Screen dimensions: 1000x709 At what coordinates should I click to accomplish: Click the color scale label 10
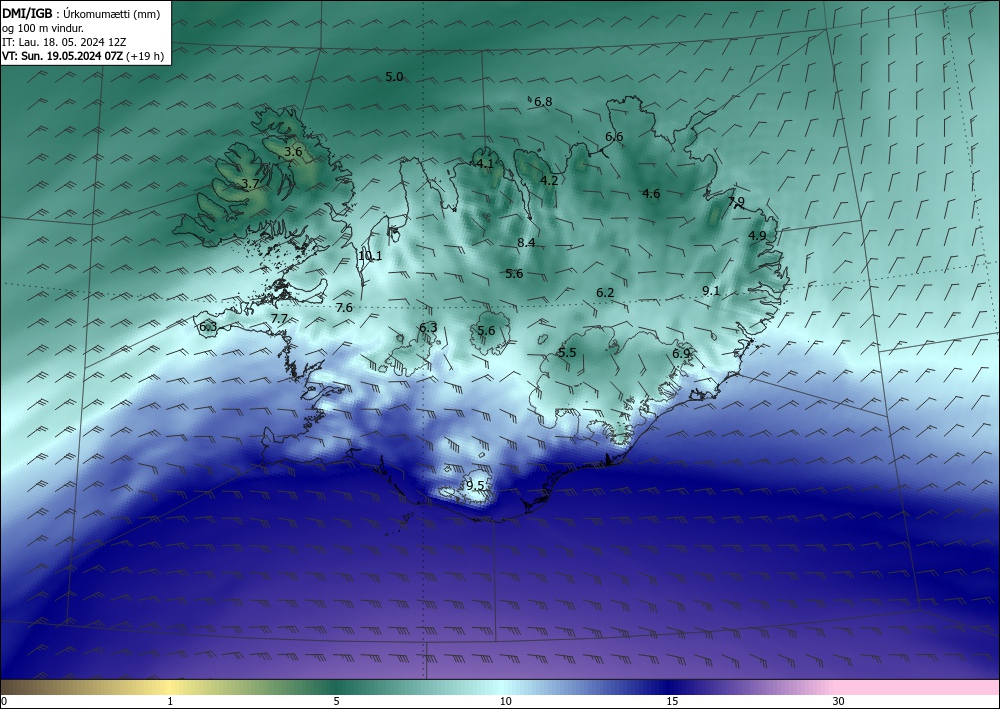click(x=505, y=702)
